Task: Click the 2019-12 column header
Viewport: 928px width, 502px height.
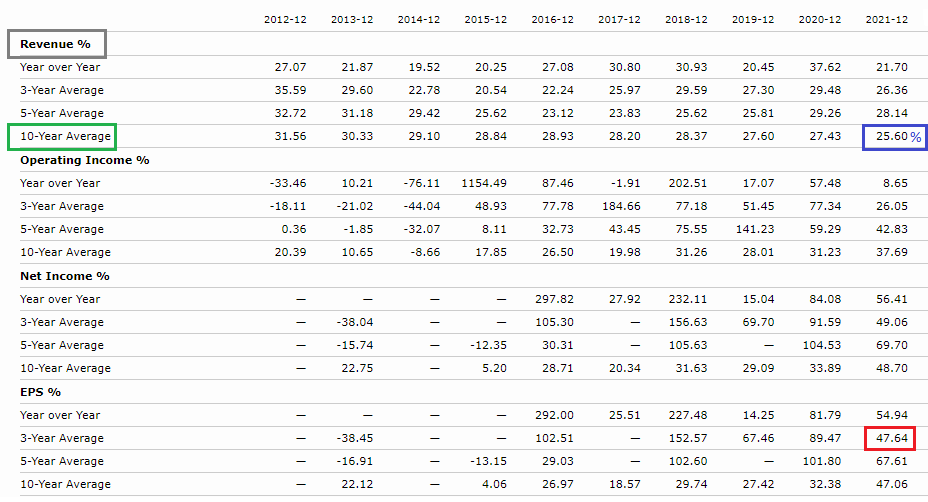Action: pyautogui.click(x=752, y=20)
